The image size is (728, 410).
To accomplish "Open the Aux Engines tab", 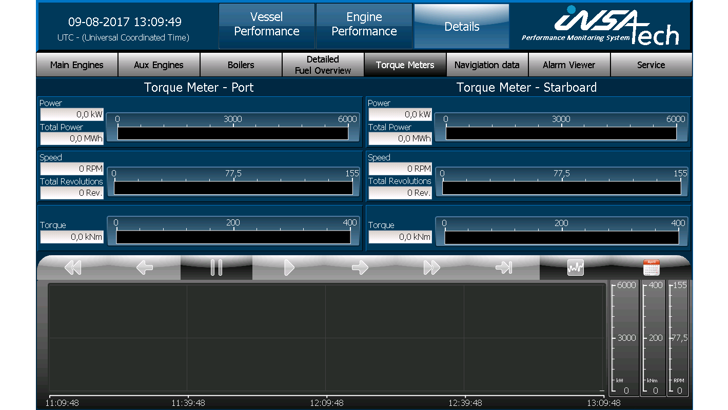I will (159, 65).
